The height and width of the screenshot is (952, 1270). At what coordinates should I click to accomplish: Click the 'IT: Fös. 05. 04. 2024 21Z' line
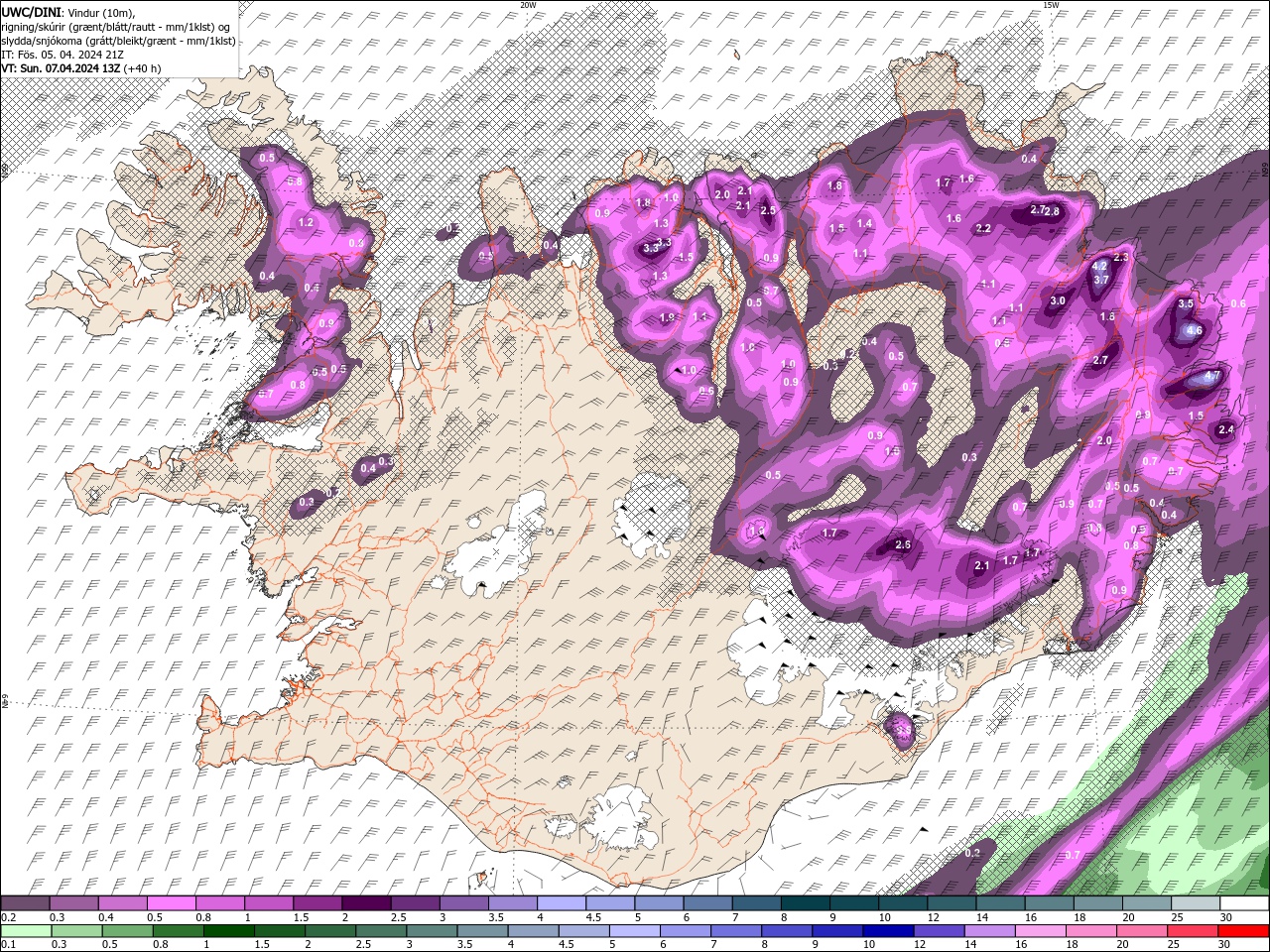coord(62,55)
